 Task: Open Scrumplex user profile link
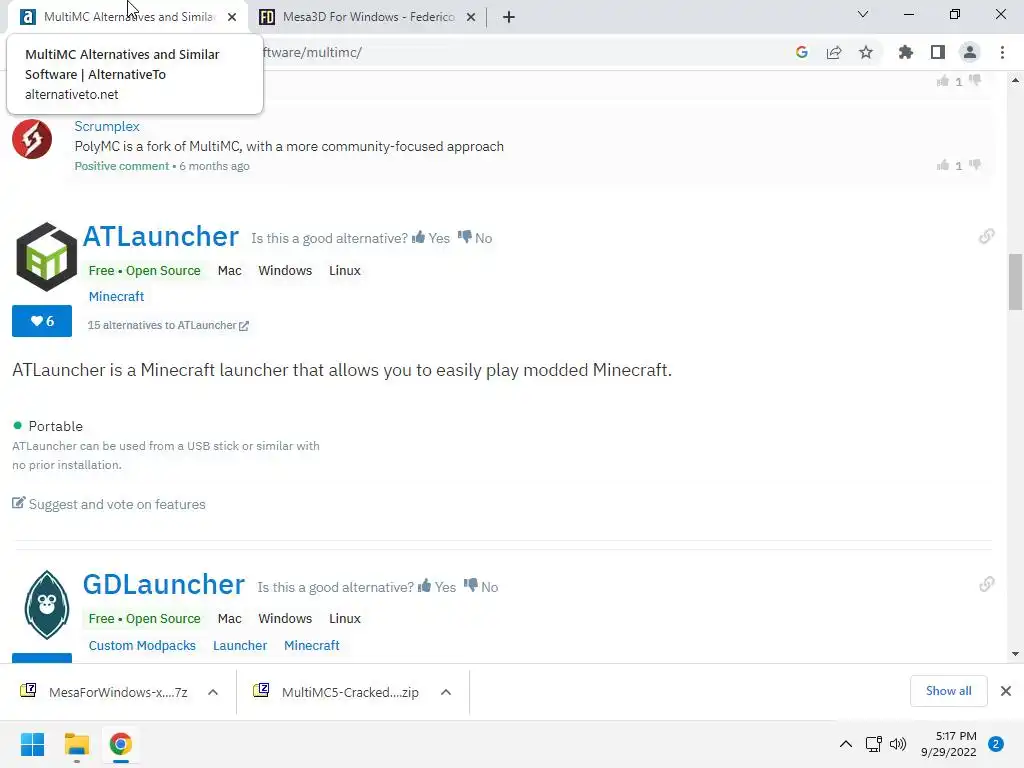107,126
